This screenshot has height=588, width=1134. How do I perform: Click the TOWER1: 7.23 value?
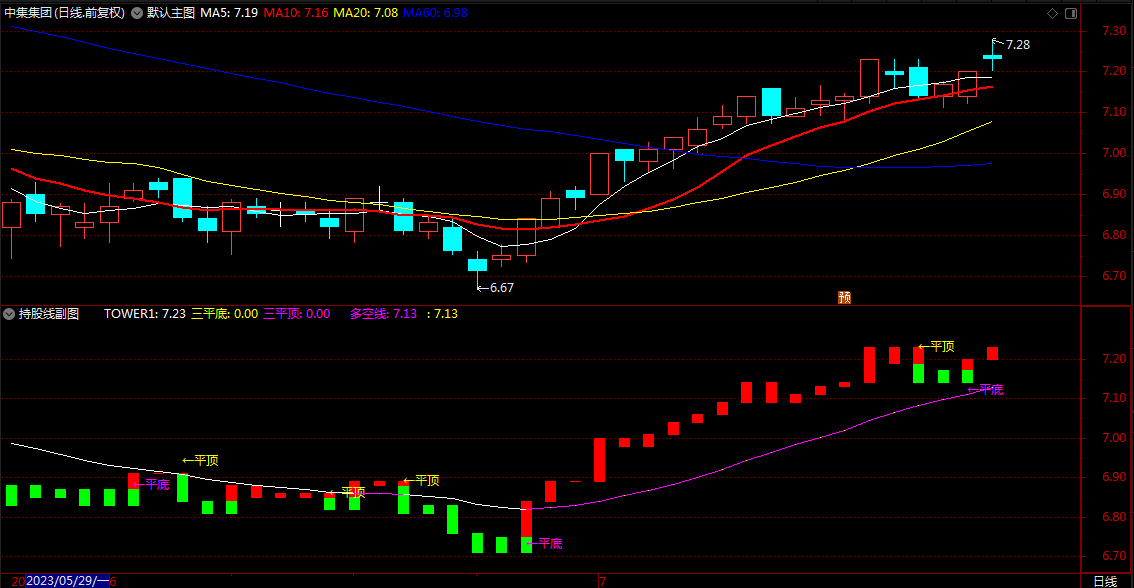(145, 314)
